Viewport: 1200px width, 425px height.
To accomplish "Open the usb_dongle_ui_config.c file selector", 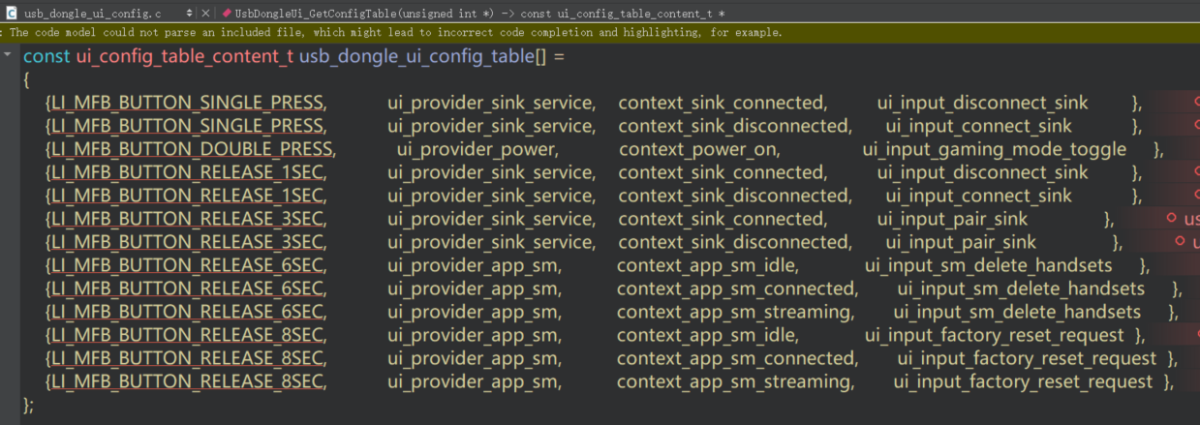I will 92,13.
